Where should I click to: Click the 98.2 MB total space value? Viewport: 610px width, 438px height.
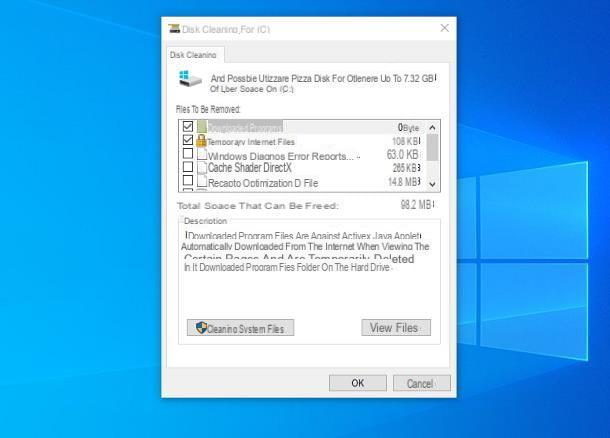tap(416, 205)
